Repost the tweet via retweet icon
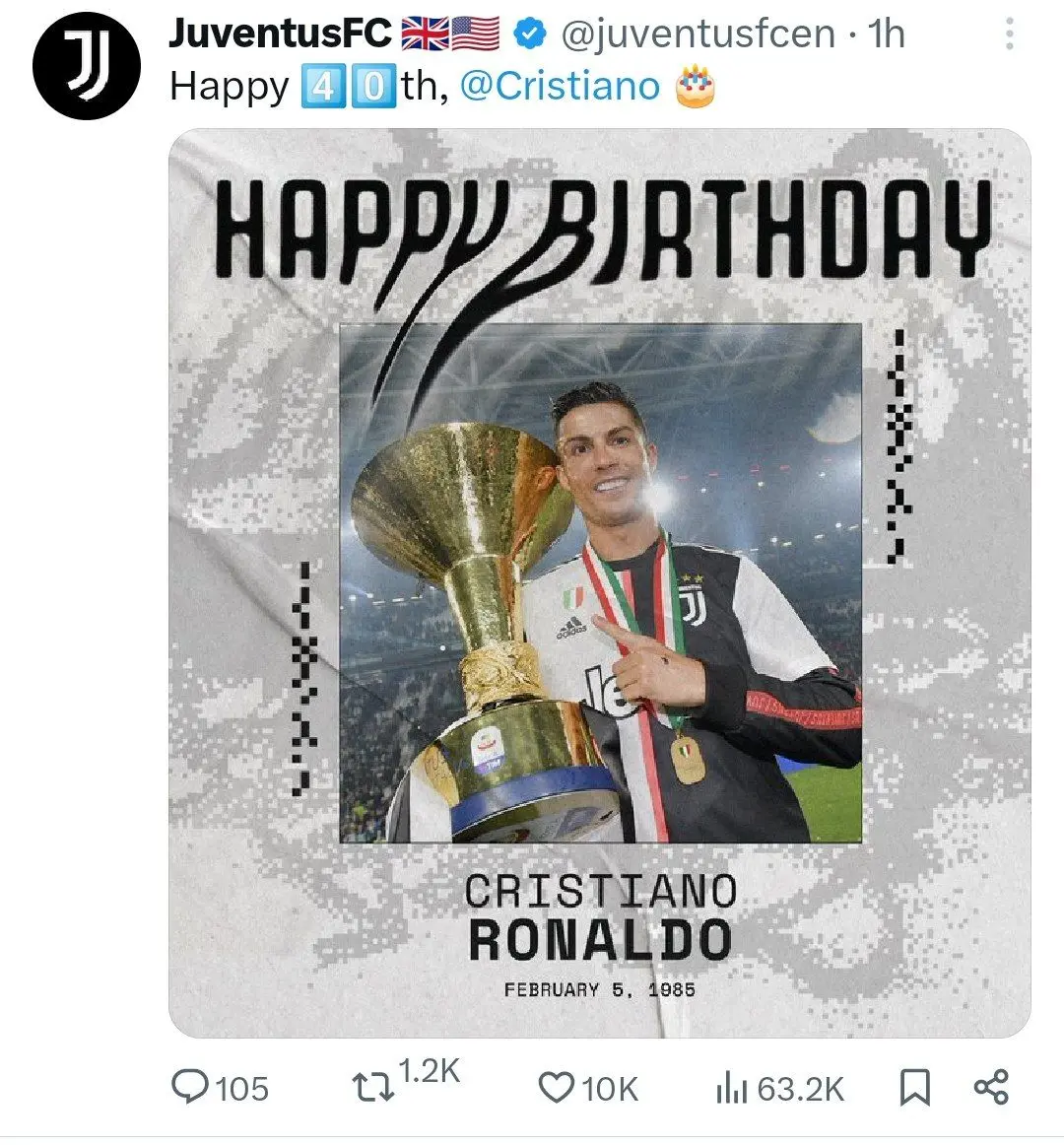This screenshot has height=1145, width=1064. click(x=371, y=1088)
